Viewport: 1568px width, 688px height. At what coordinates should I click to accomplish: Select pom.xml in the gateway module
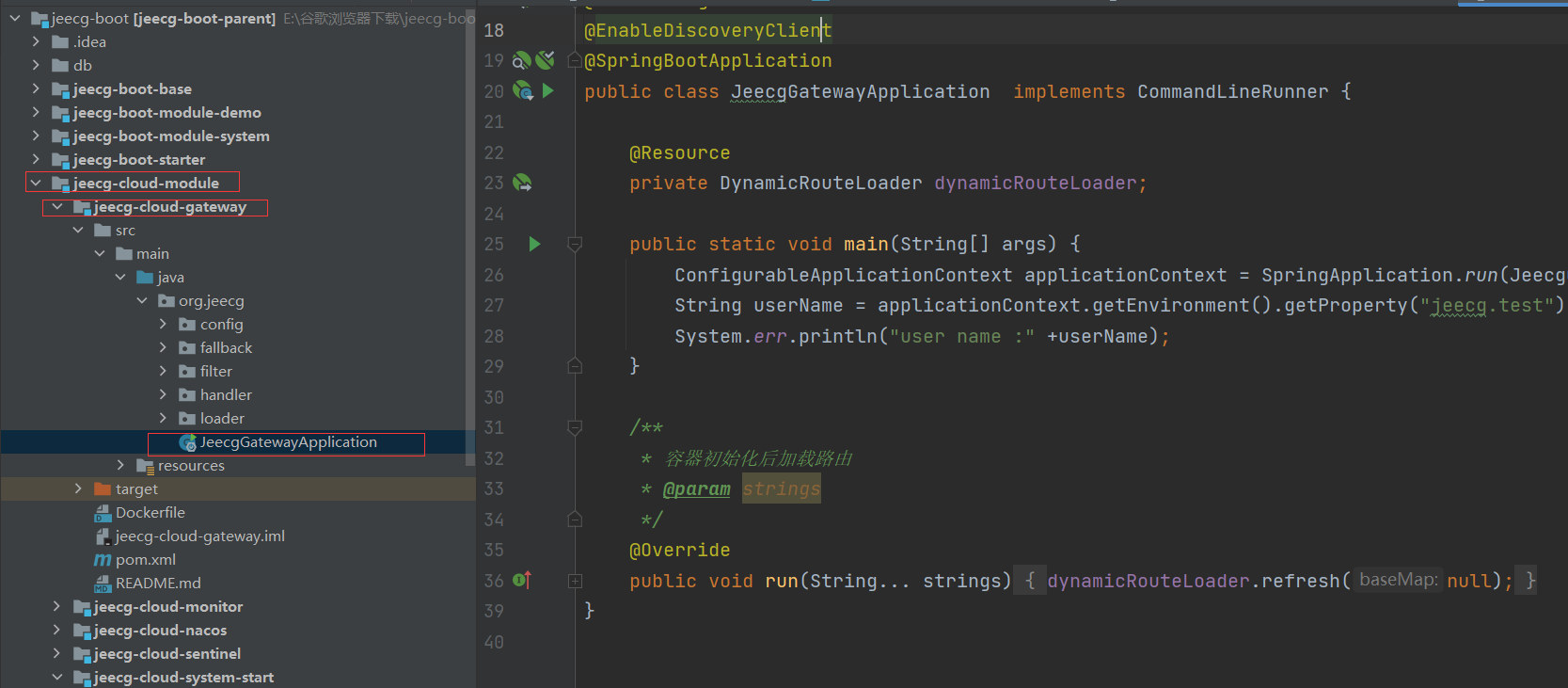tap(146, 560)
